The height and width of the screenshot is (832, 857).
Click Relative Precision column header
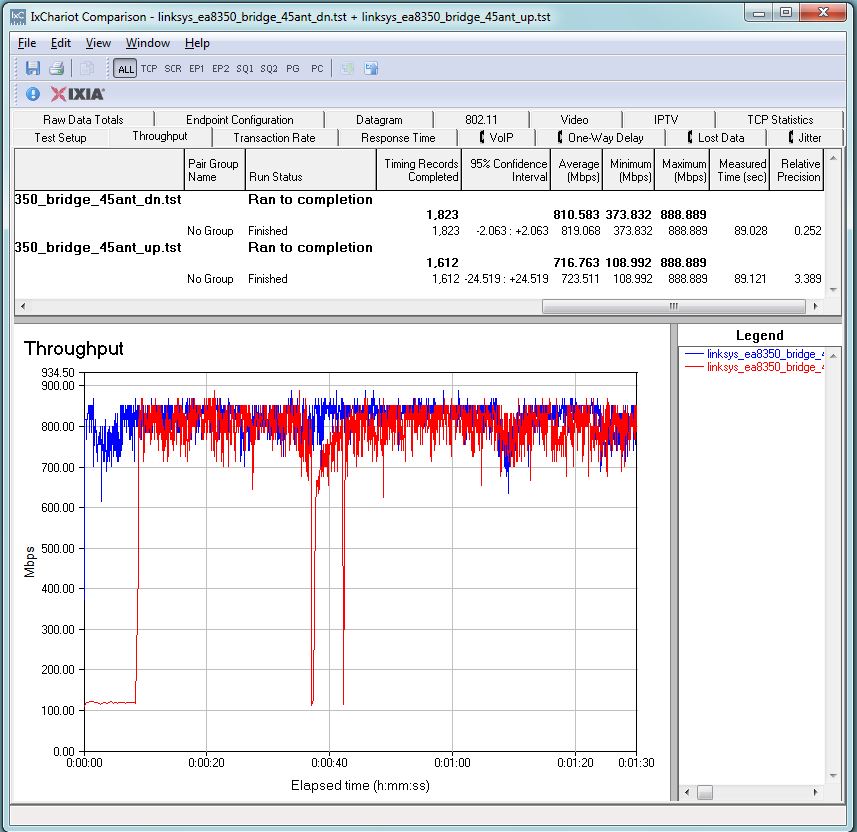(796, 170)
